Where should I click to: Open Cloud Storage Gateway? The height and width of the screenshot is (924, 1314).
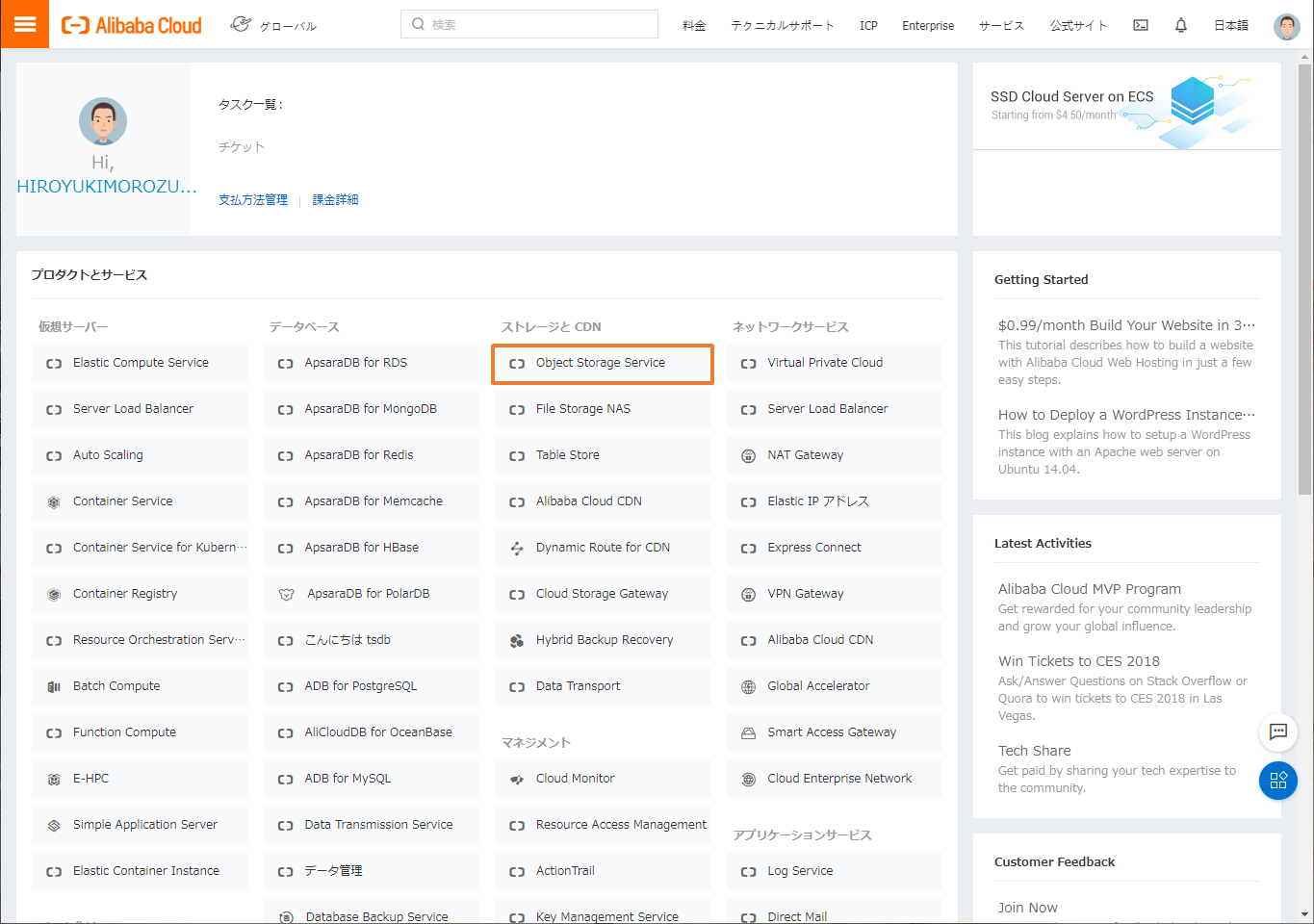click(x=603, y=594)
